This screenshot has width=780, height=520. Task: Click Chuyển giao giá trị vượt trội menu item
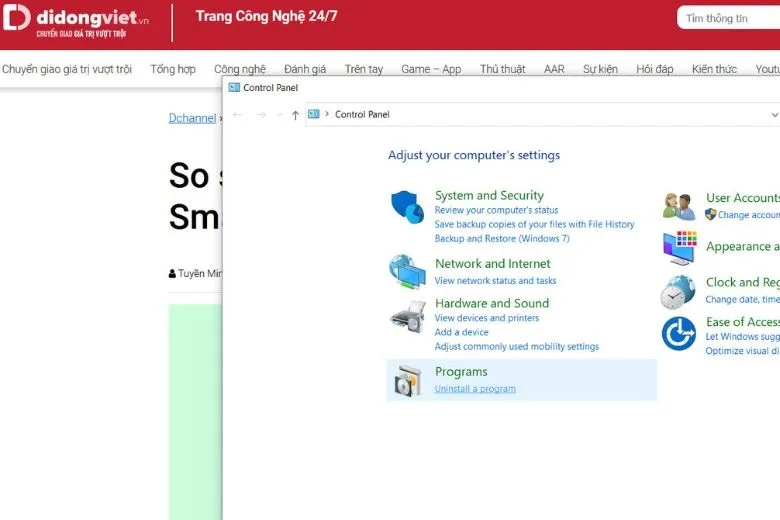pos(67,69)
